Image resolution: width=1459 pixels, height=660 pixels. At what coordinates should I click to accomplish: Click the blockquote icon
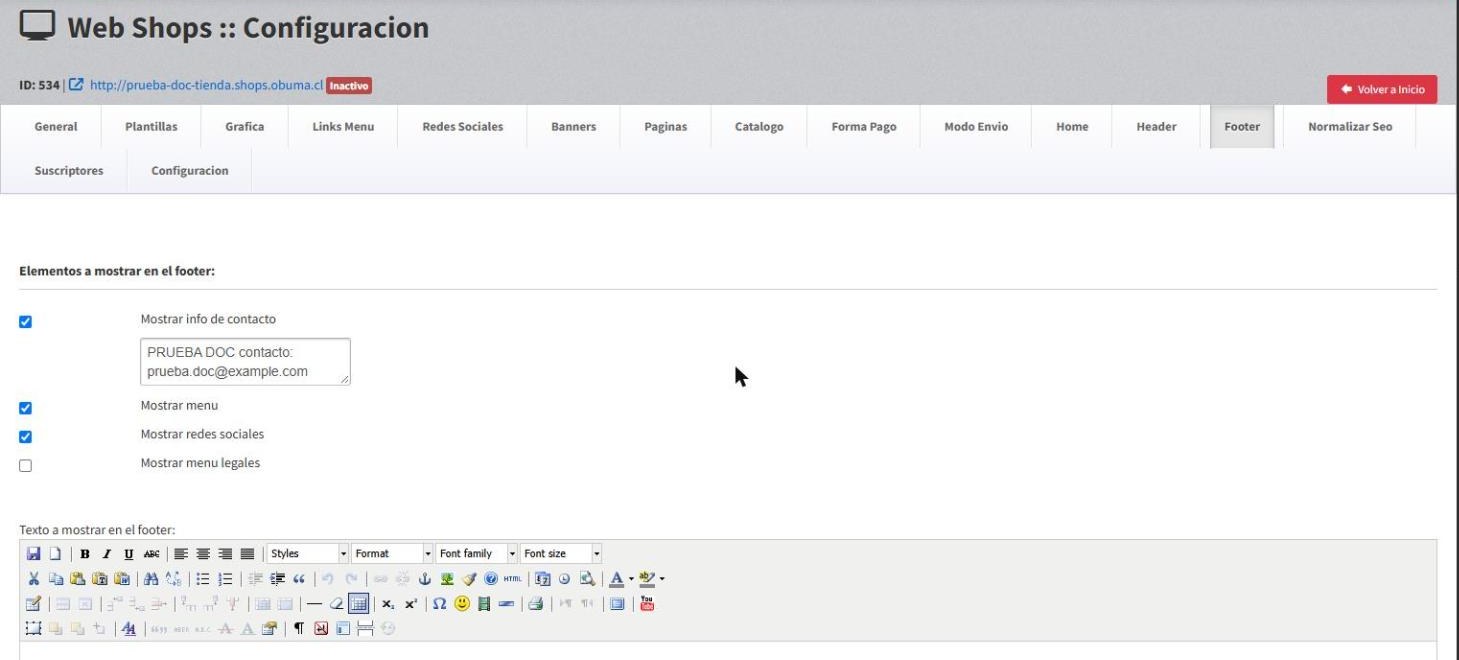pyautogui.click(x=299, y=578)
